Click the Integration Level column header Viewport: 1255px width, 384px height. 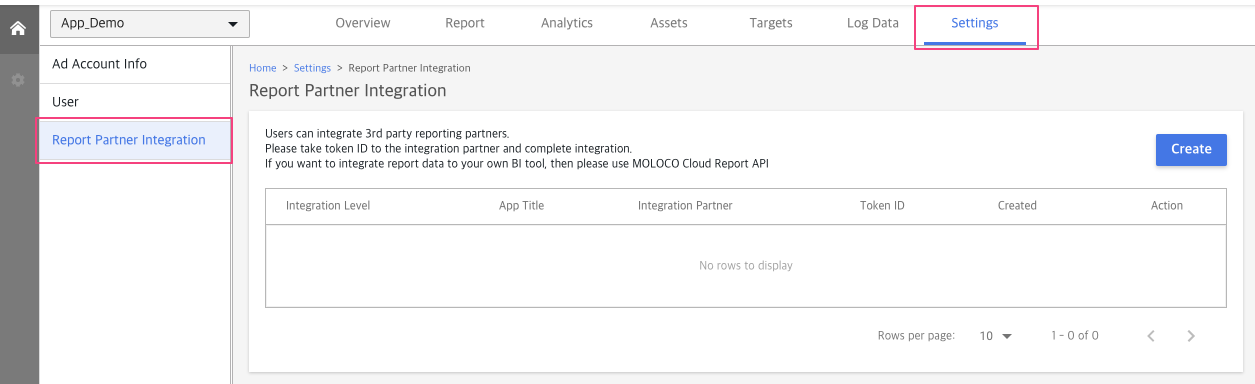coord(328,206)
